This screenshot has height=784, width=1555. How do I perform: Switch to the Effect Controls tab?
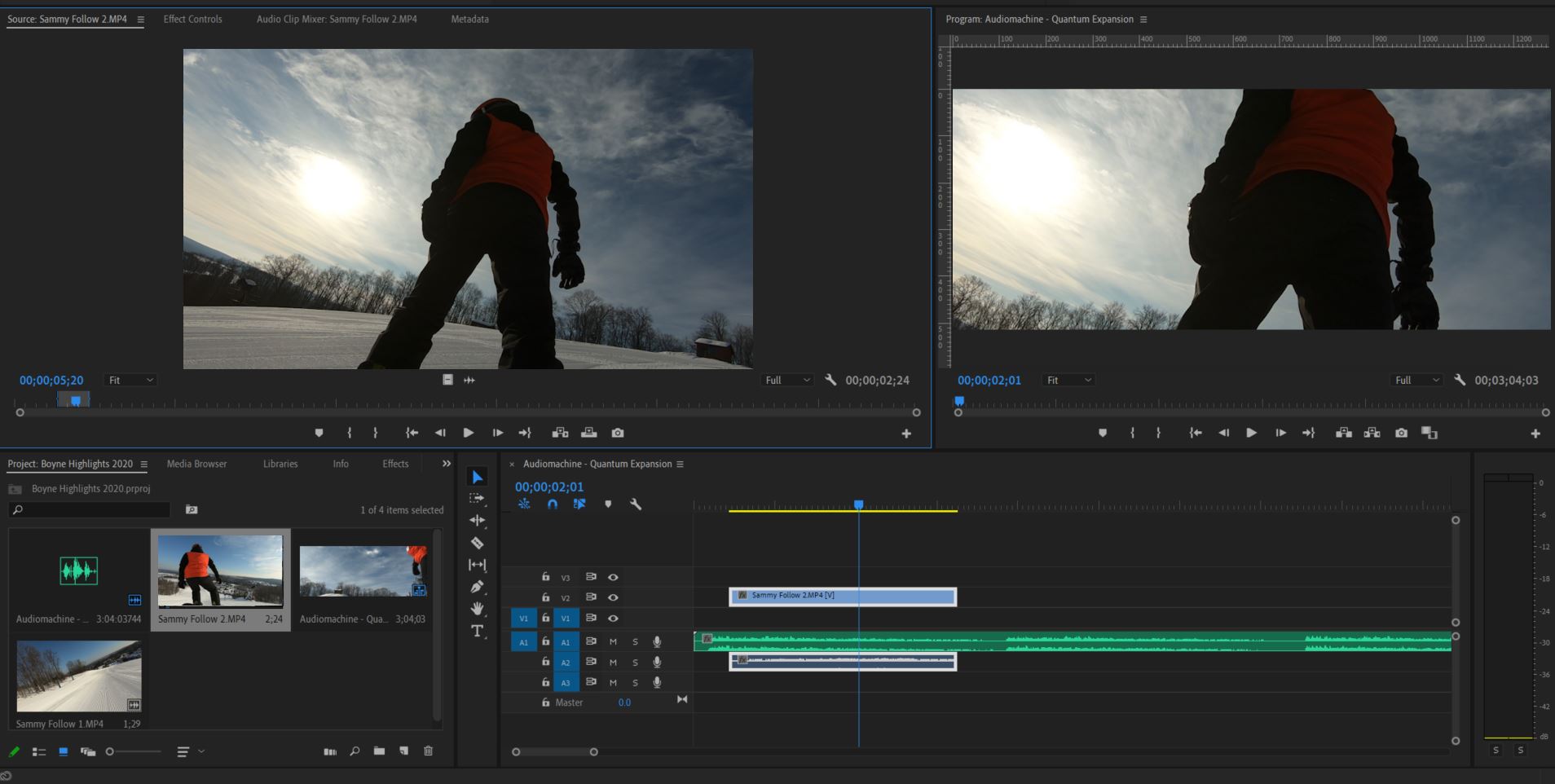[x=192, y=19]
